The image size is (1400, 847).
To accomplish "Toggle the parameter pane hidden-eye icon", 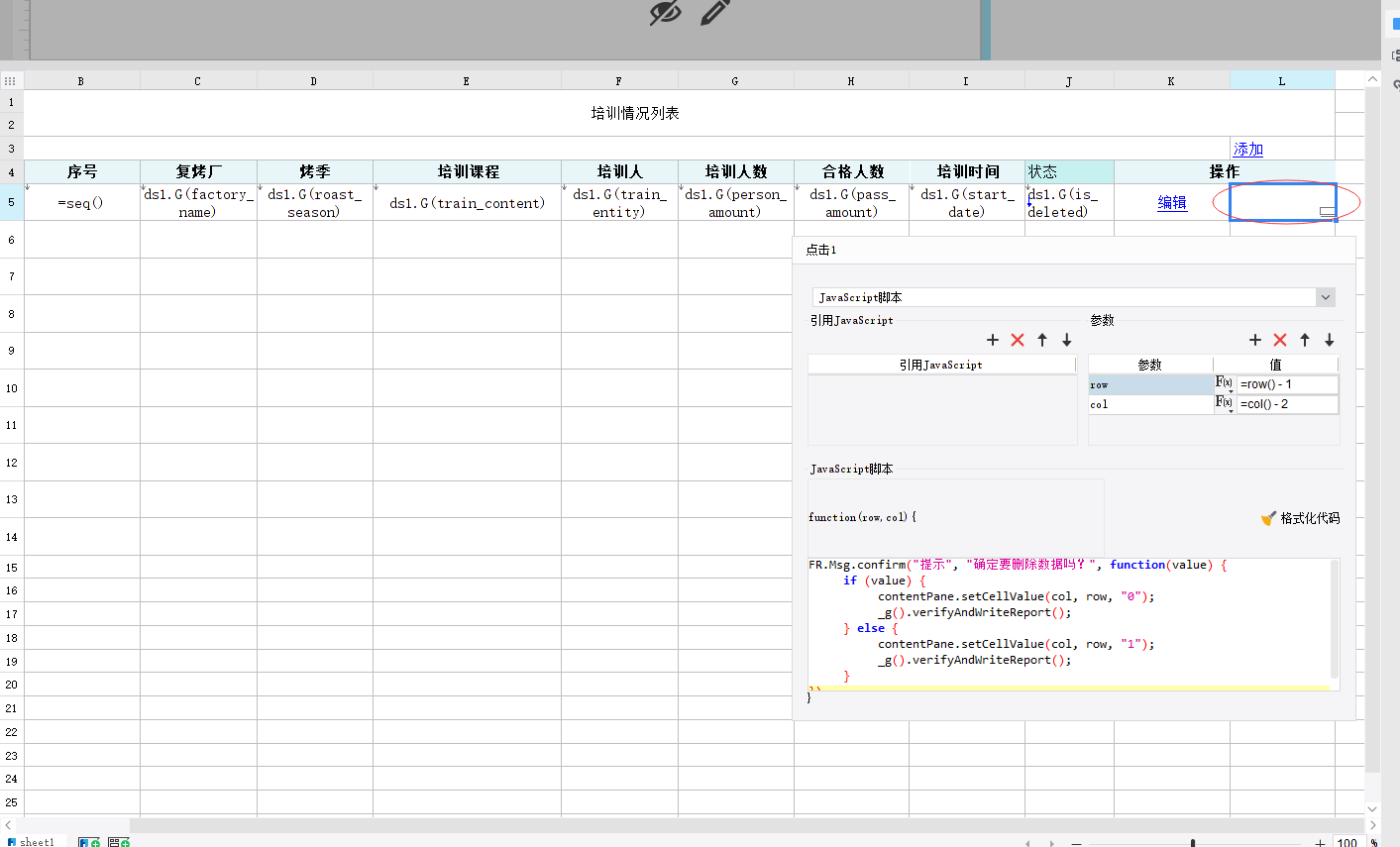I will [x=665, y=12].
